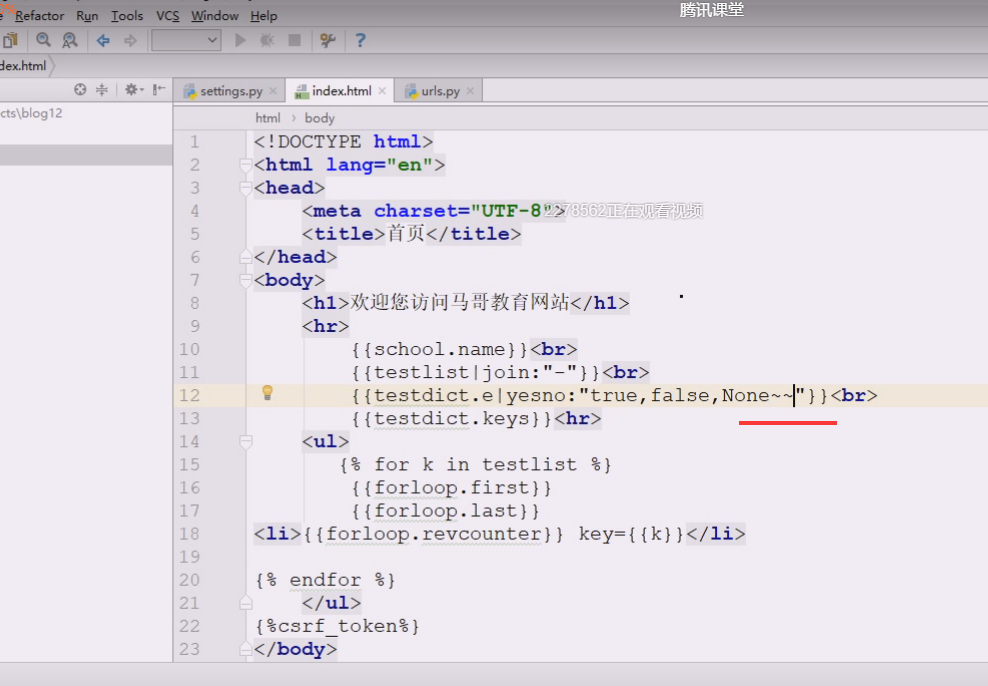Open the Tools menu
This screenshot has width=988, height=686.
click(x=127, y=16)
